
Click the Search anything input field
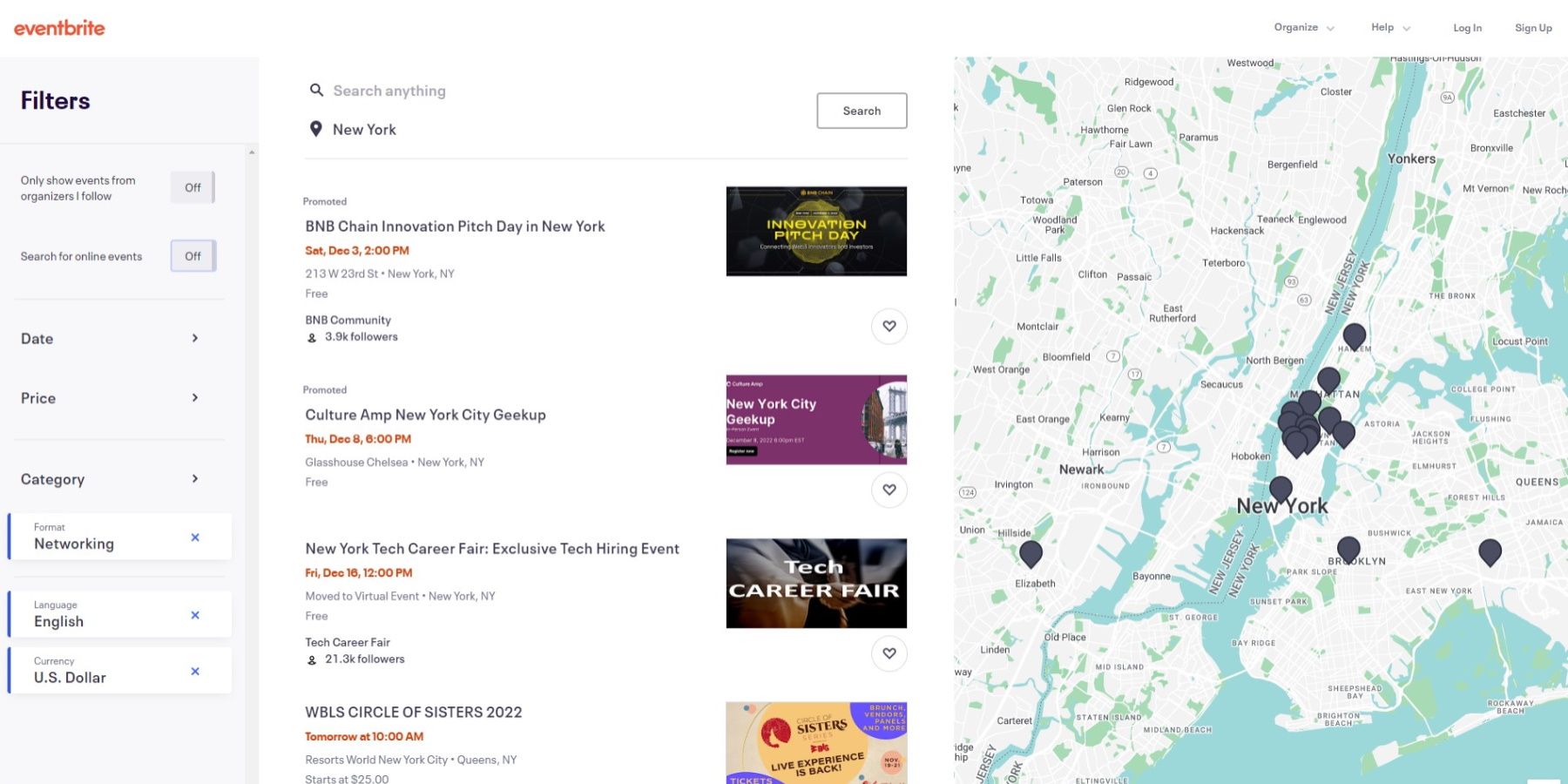point(523,91)
